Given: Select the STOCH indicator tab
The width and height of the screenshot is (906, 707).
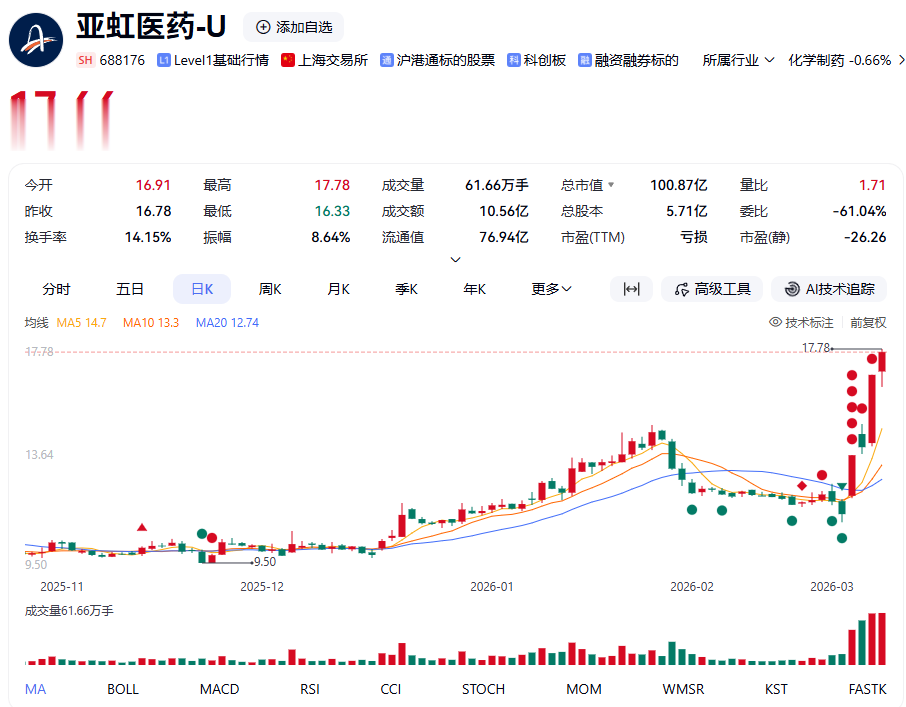Looking at the screenshot, I should [x=483, y=689].
